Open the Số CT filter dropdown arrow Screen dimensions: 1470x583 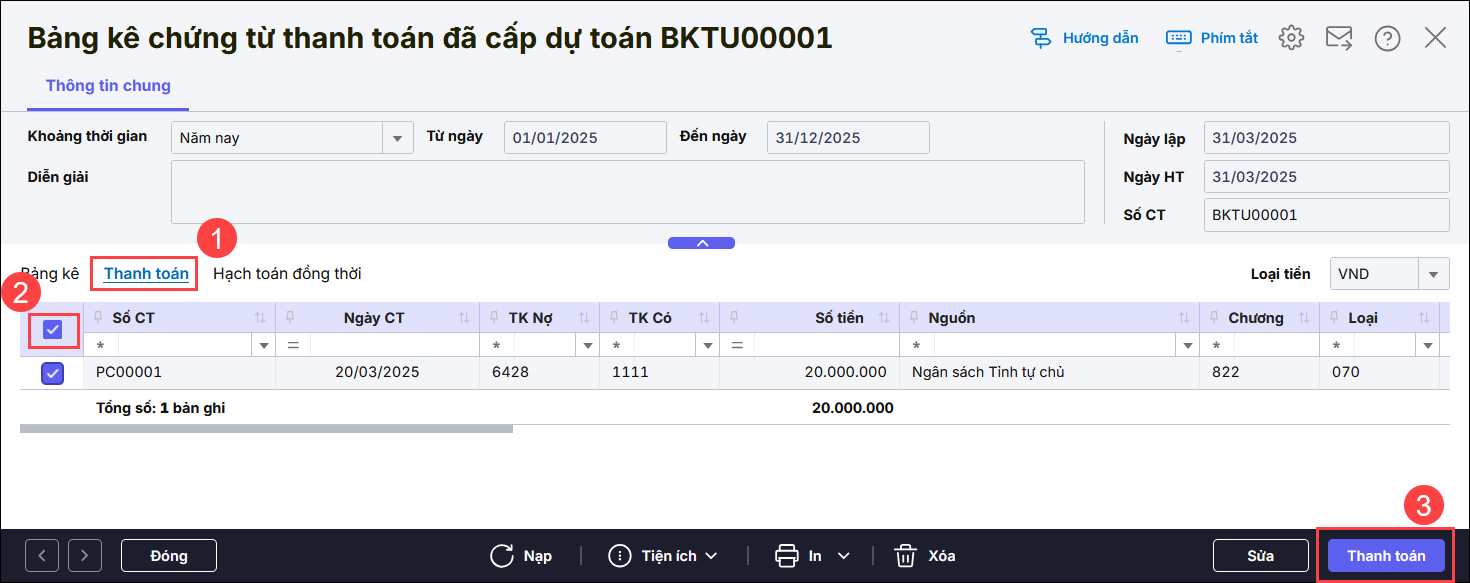(x=264, y=346)
